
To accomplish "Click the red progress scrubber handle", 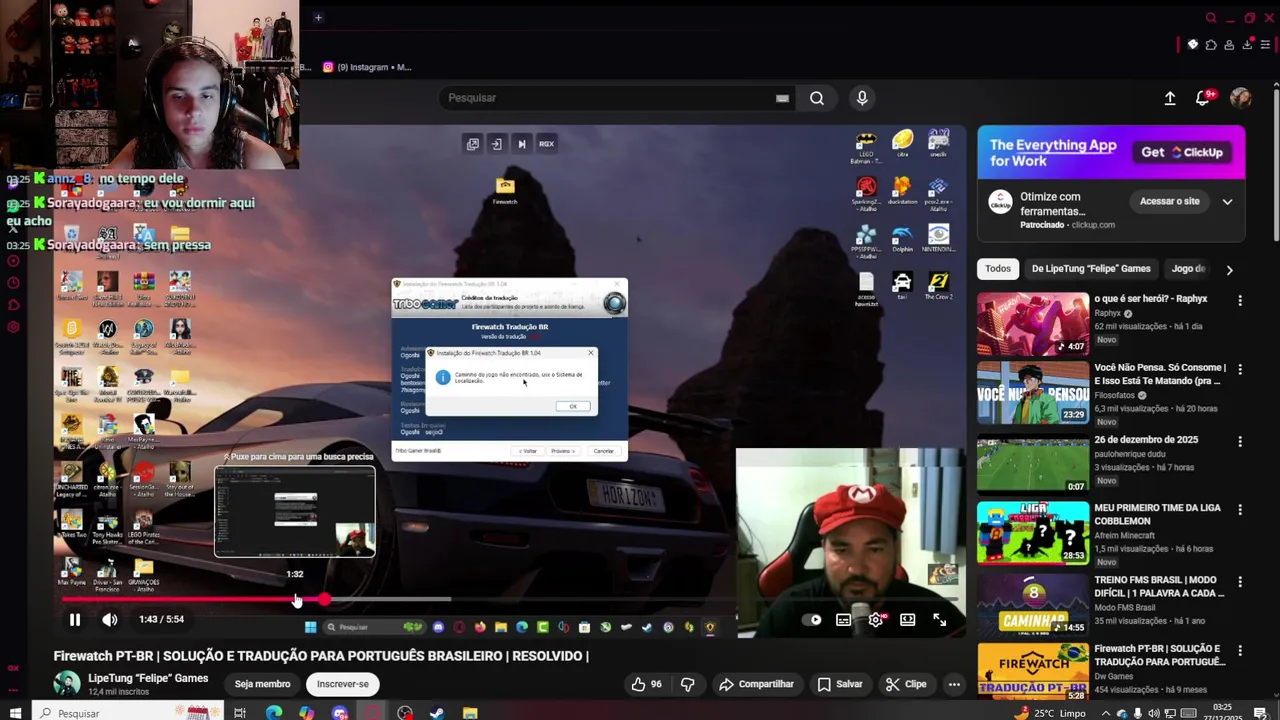I will pyautogui.click(x=324, y=600).
